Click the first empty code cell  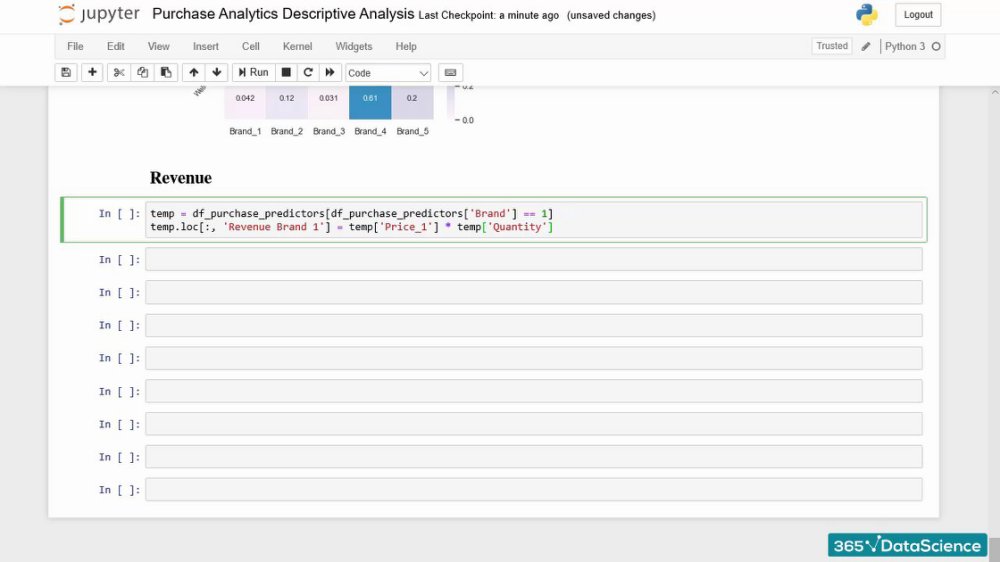pos(534,260)
